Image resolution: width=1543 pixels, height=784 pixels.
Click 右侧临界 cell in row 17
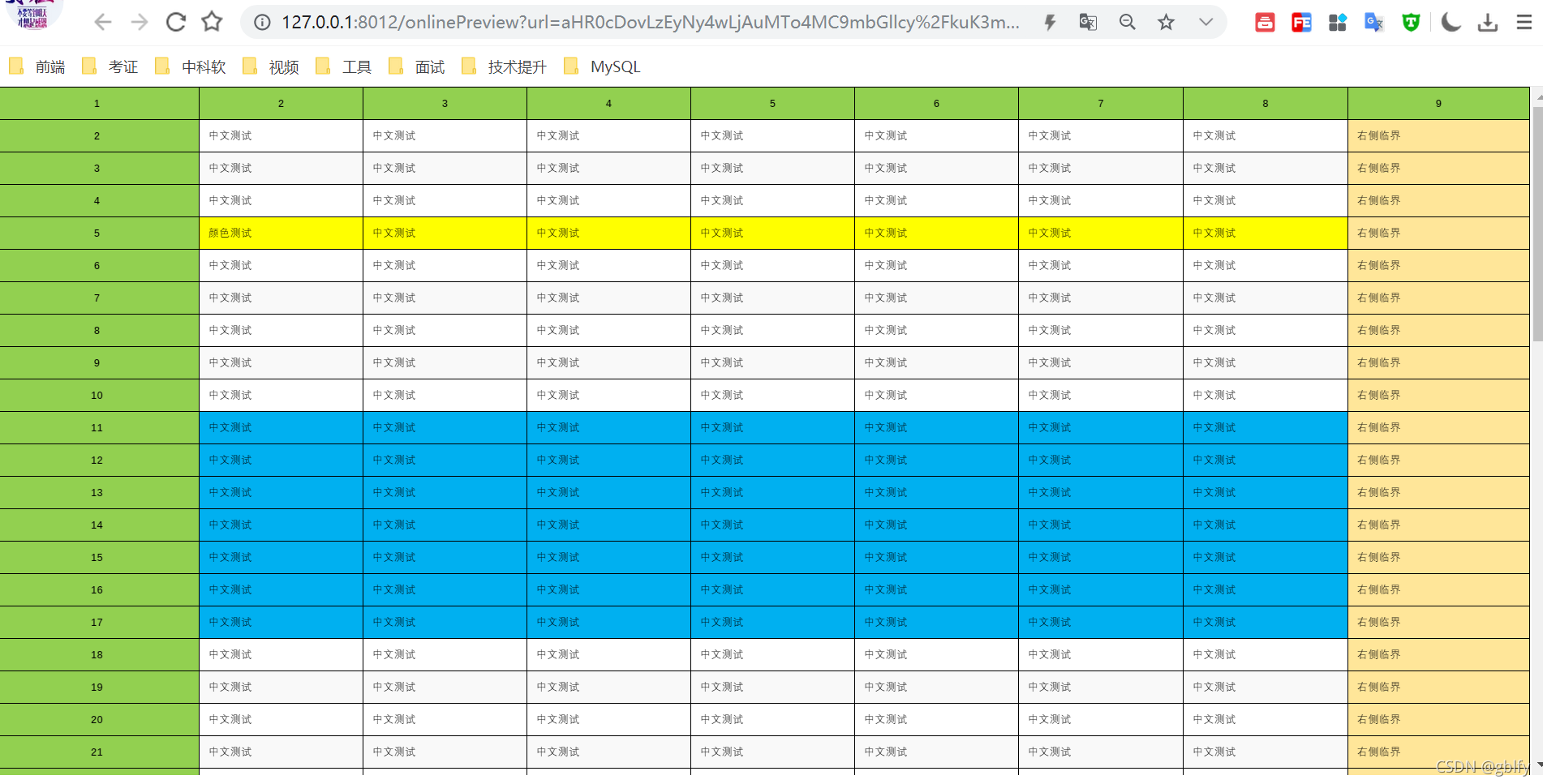pyautogui.click(x=1438, y=623)
